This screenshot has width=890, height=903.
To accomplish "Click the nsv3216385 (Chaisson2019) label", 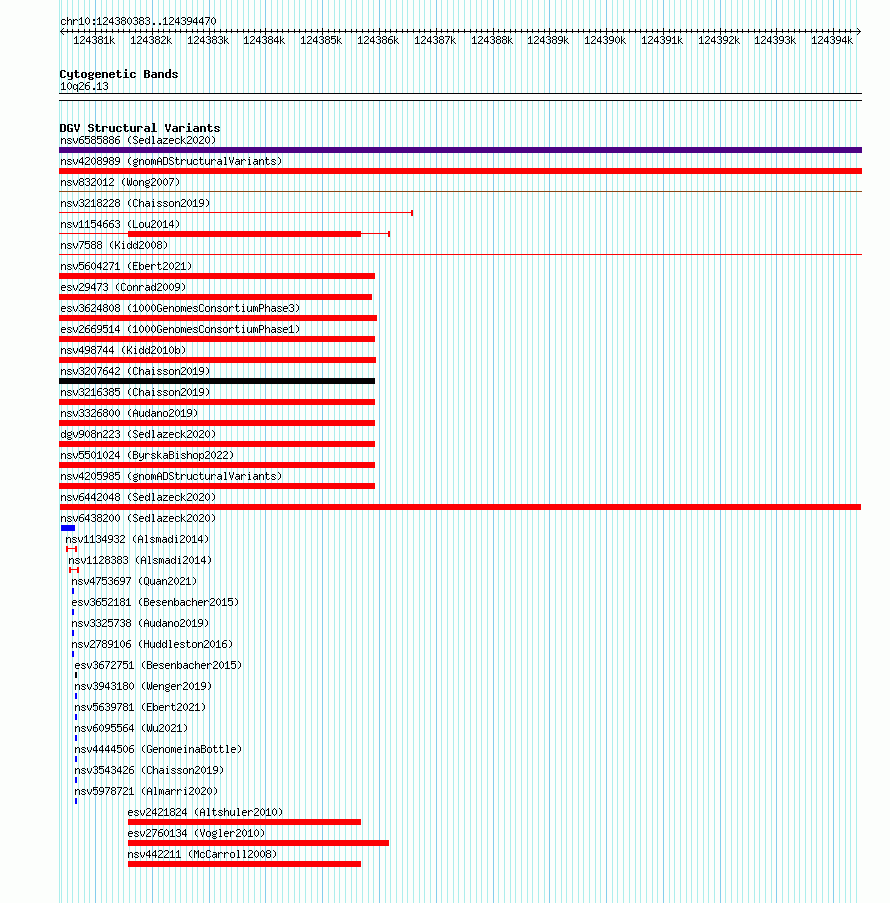I will (x=135, y=392).
